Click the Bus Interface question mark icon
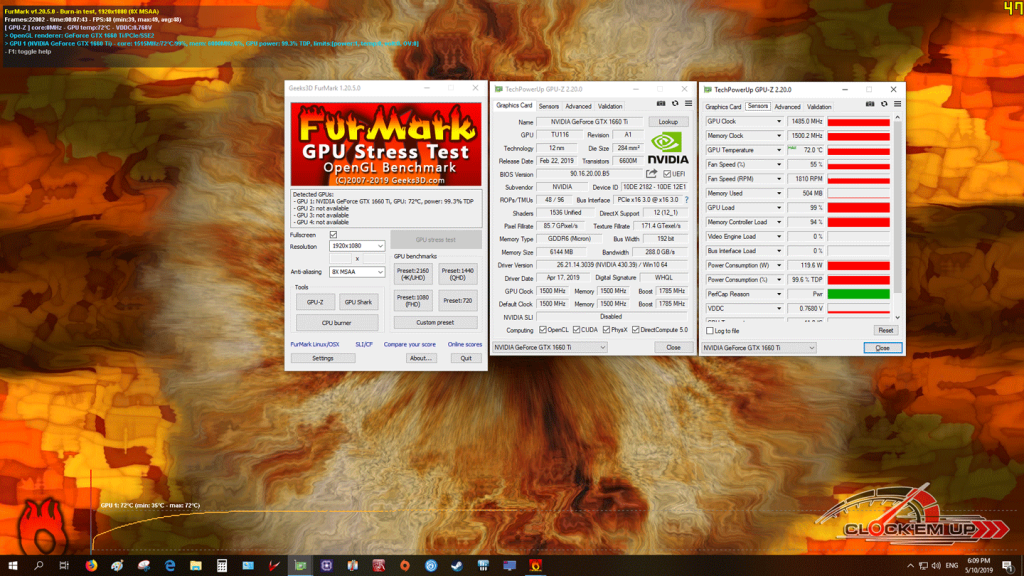 [x=686, y=200]
